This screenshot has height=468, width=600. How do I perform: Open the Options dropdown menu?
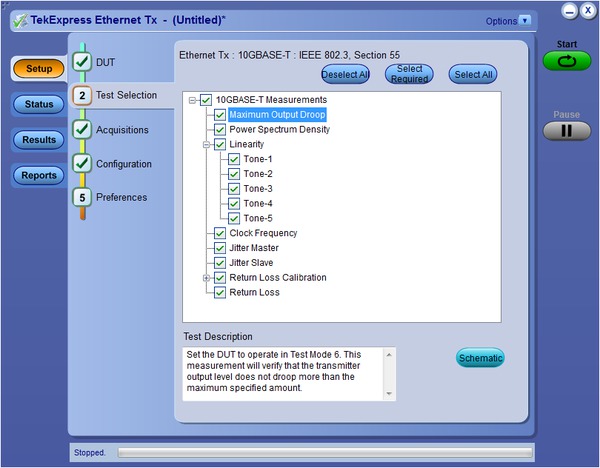[525, 20]
